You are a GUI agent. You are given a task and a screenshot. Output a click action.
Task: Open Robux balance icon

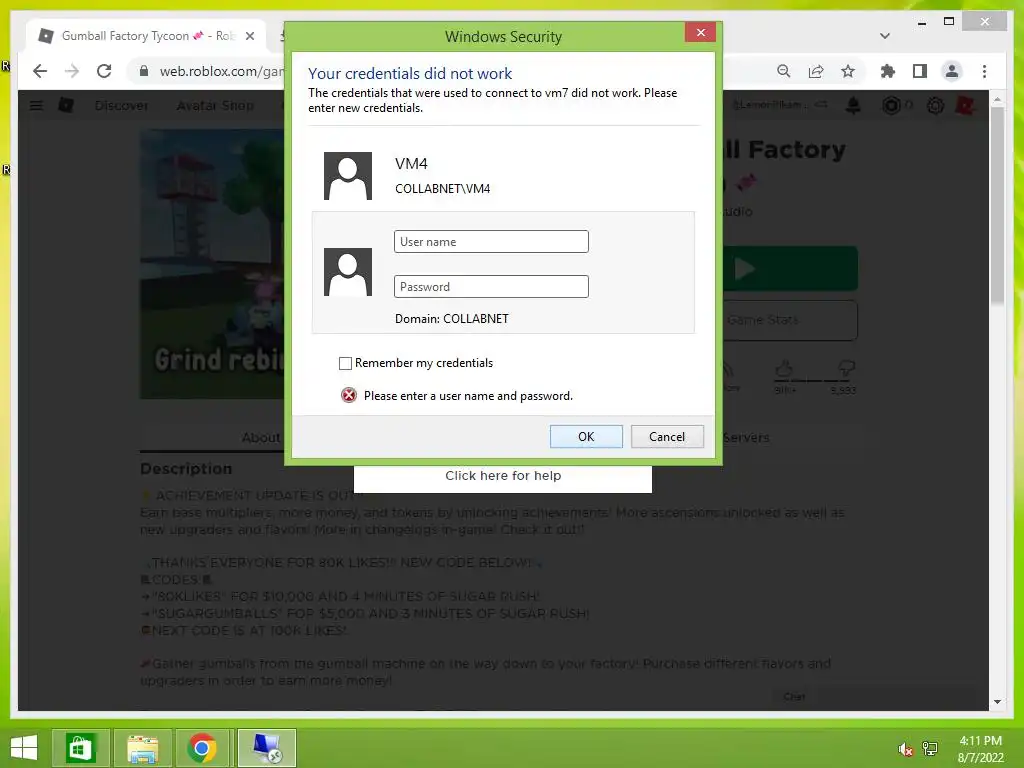click(x=891, y=105)
